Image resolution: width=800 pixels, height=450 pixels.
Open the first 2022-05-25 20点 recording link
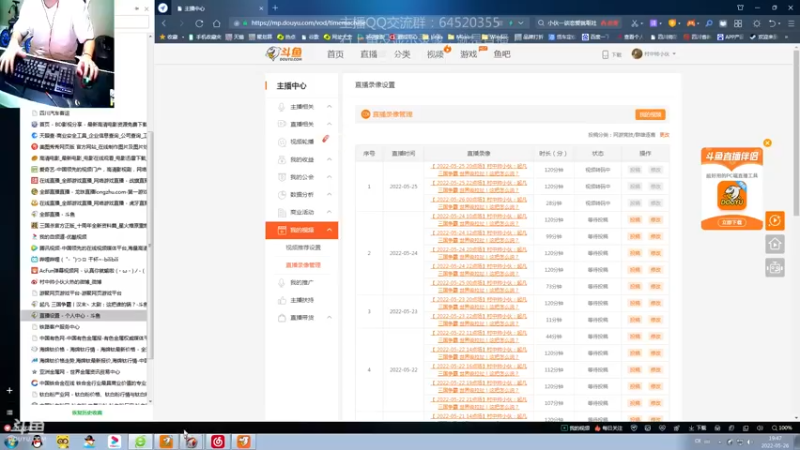[x=479, y=169]
